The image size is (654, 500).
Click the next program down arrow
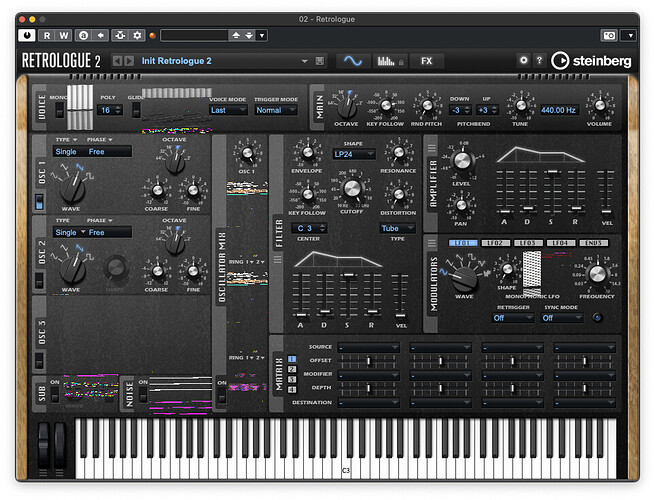click(x=249, y=35)
